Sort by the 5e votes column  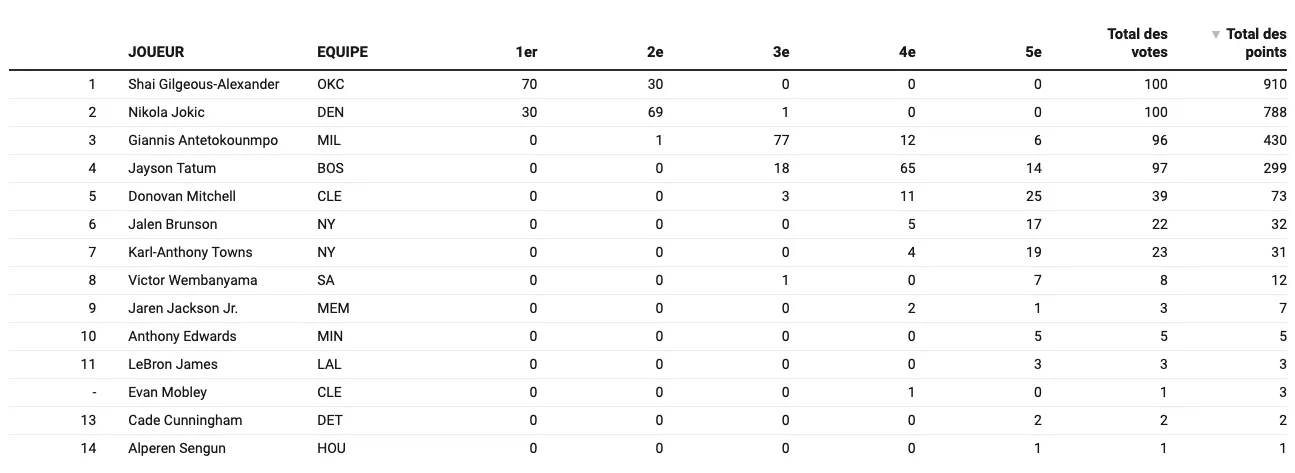point(1033,52)
